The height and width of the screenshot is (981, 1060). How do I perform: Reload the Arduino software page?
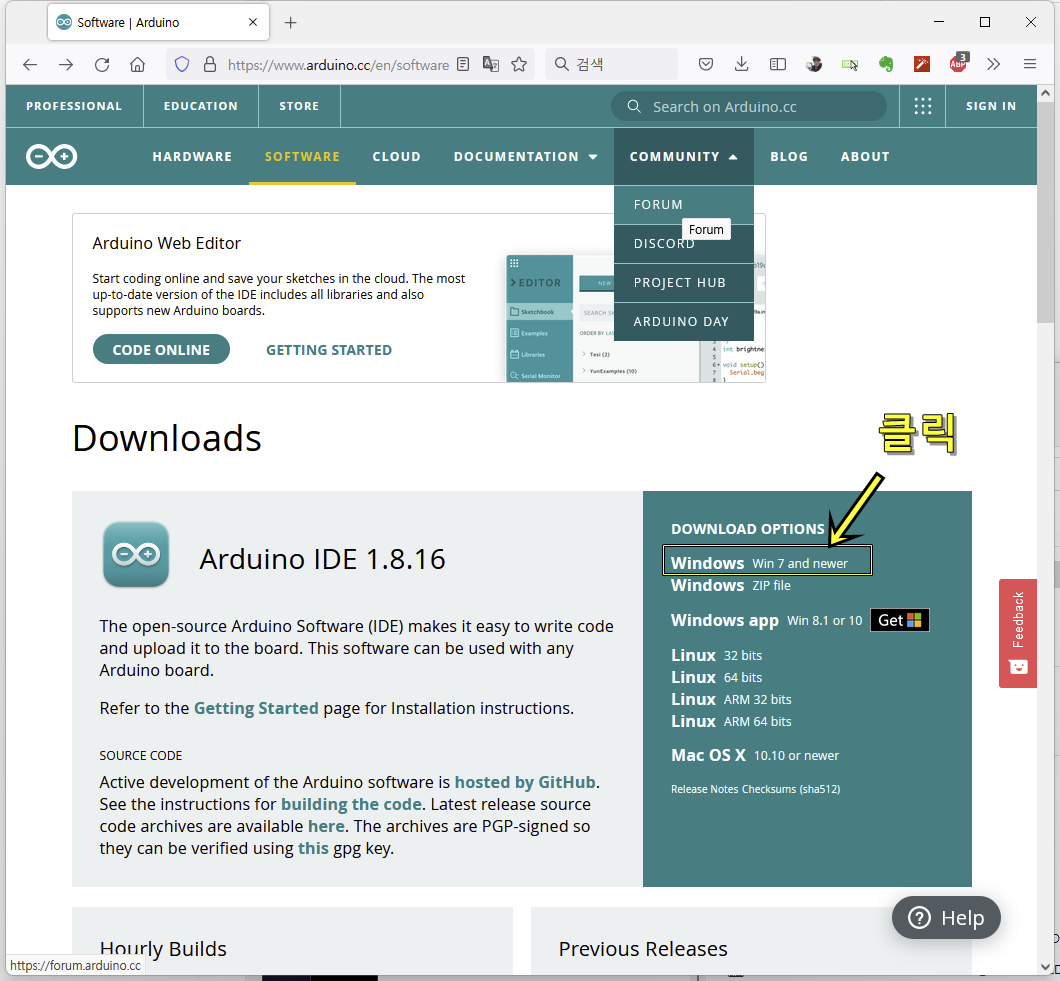coord(102,64)
